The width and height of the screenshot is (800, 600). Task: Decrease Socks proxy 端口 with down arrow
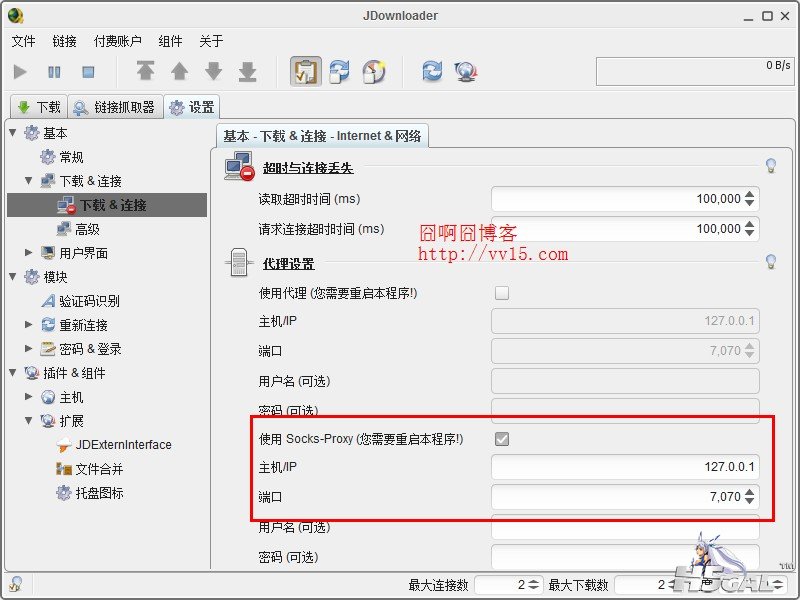[749, 501]
